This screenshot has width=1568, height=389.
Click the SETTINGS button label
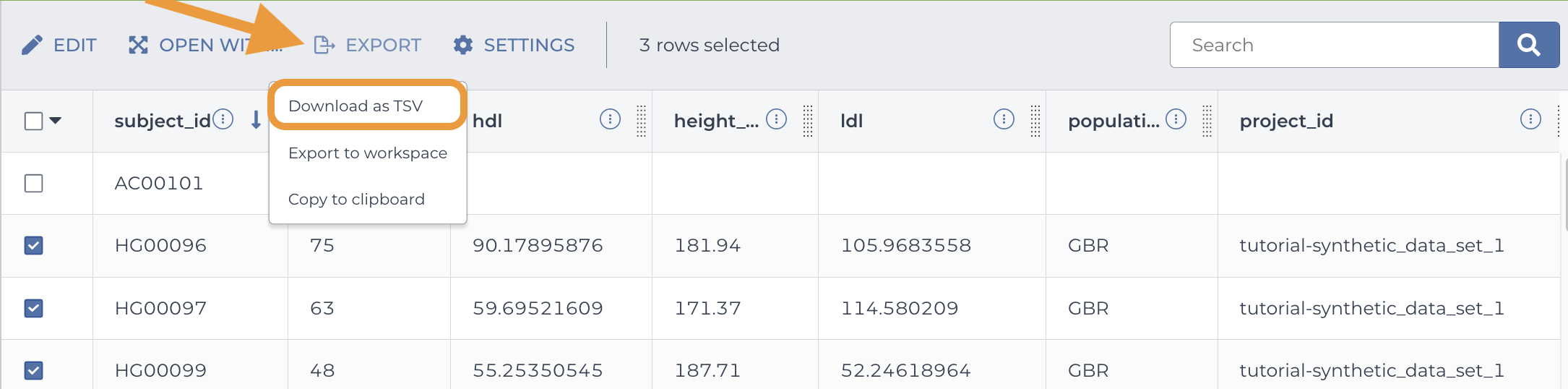529,45
